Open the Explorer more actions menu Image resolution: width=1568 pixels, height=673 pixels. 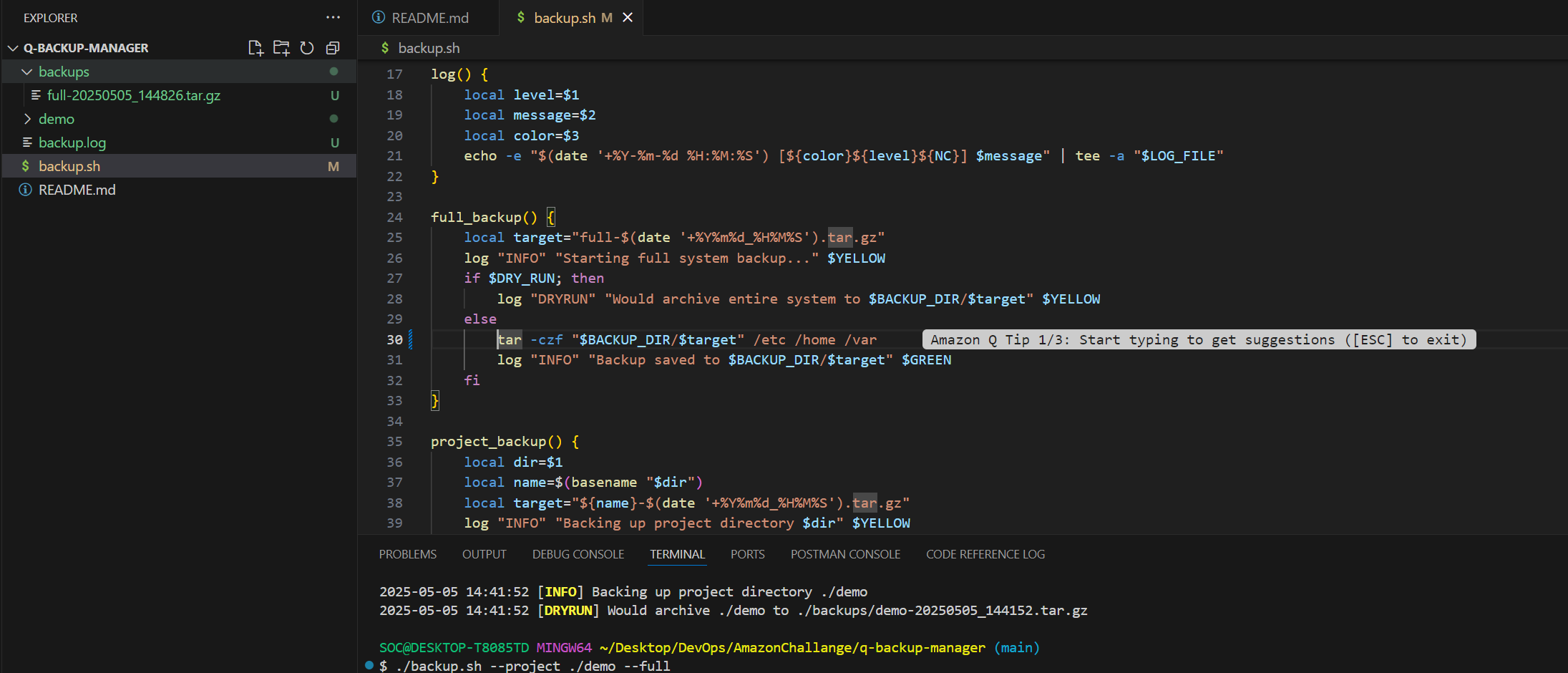[333, 17]
